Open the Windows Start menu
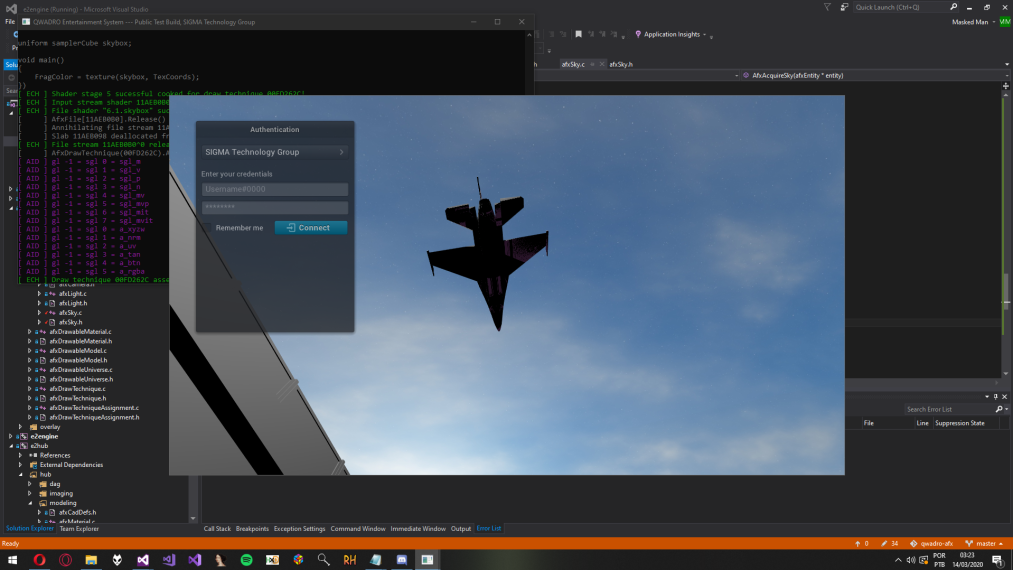The height and width of the screenshot is (570, 1013). coord(12,560)
